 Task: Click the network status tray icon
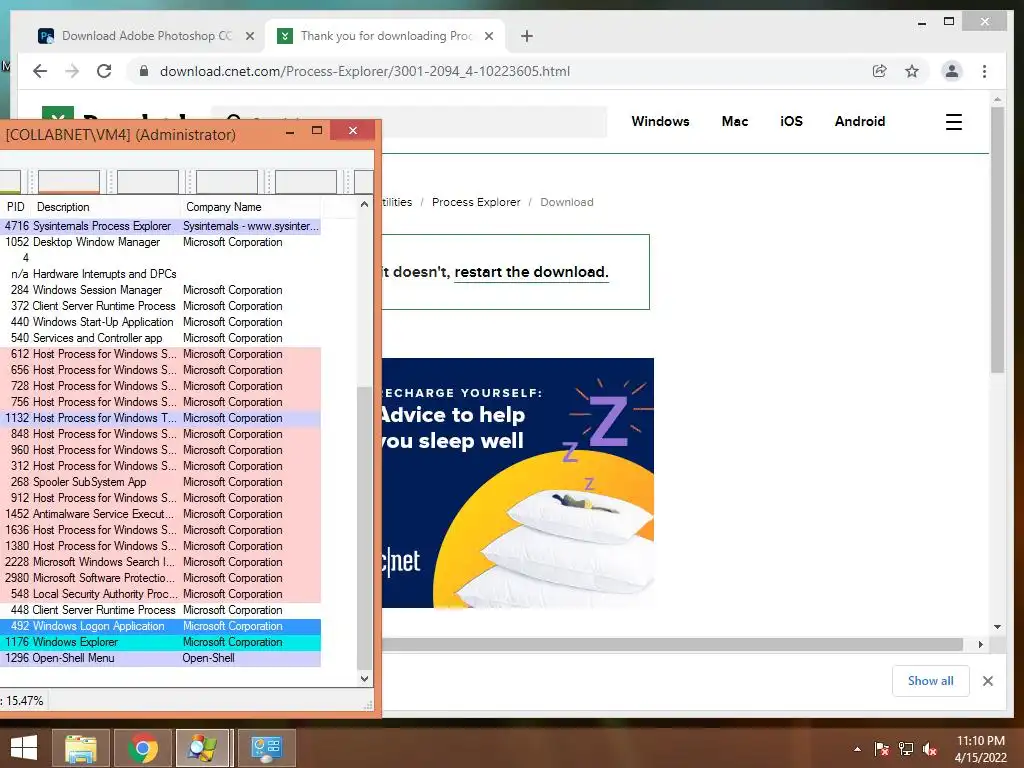[906, 749]
